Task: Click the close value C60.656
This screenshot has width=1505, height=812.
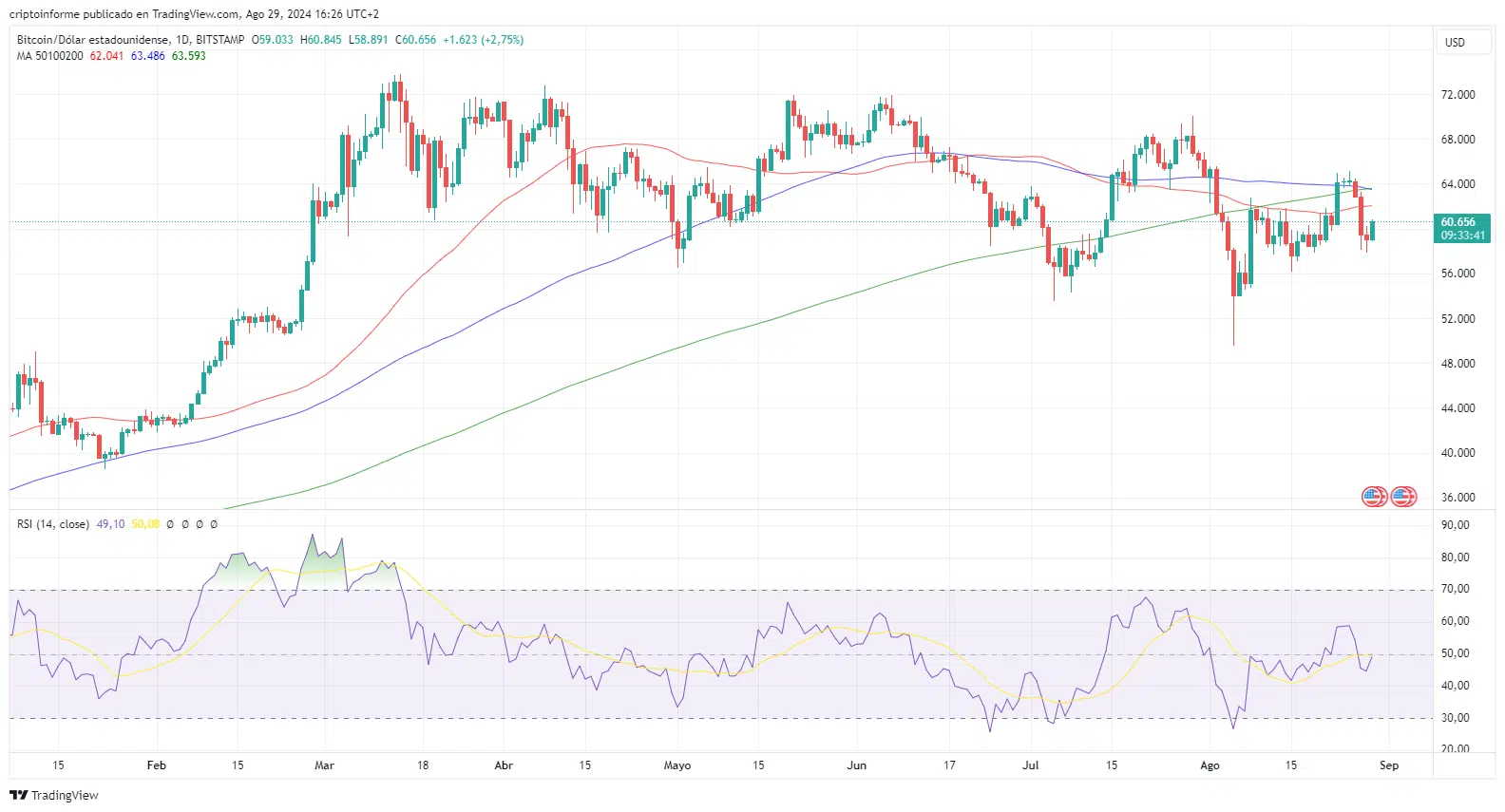Action: tap(416, 40)
